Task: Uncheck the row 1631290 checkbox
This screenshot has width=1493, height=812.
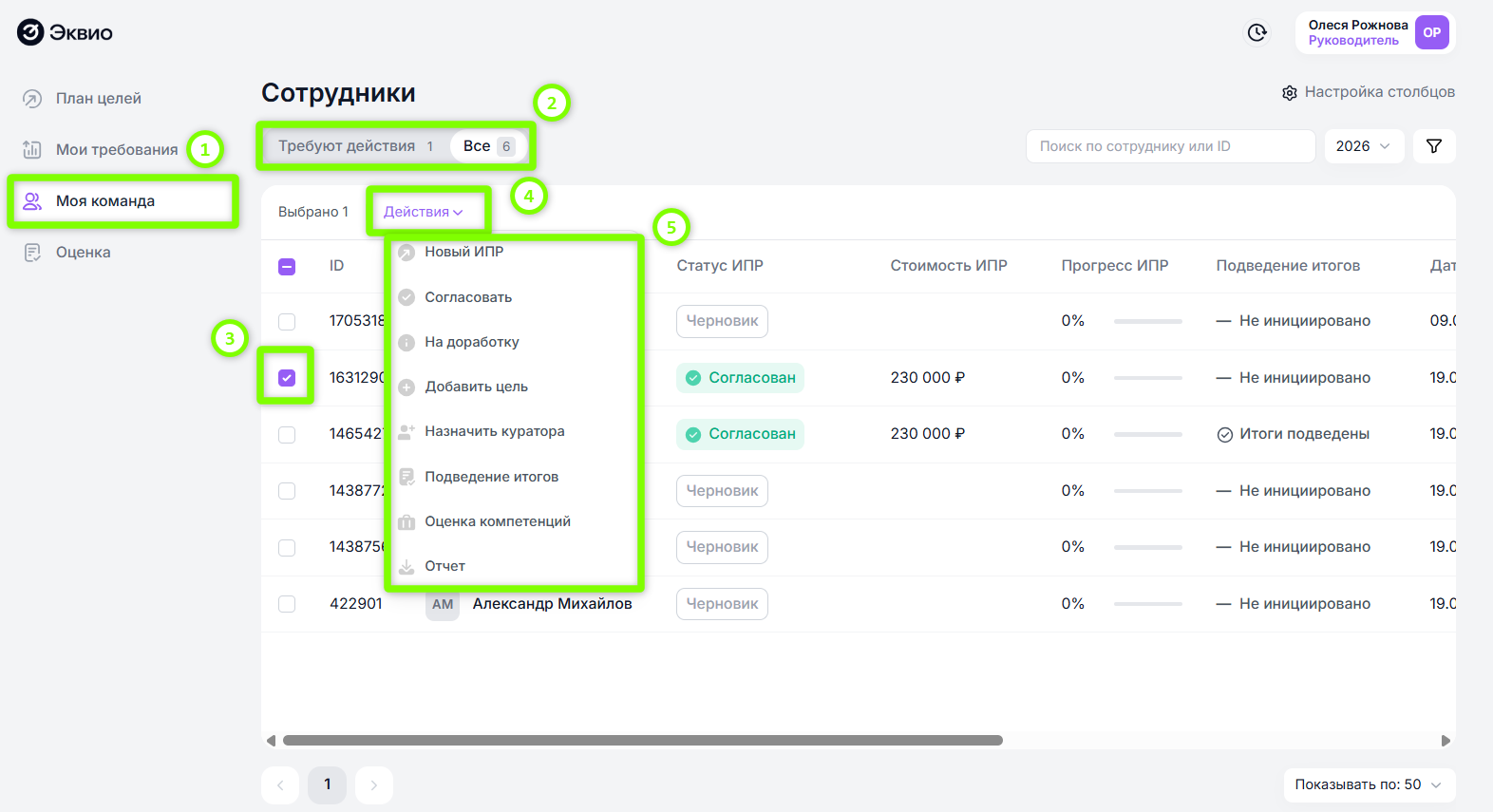Action: (287, 378)
